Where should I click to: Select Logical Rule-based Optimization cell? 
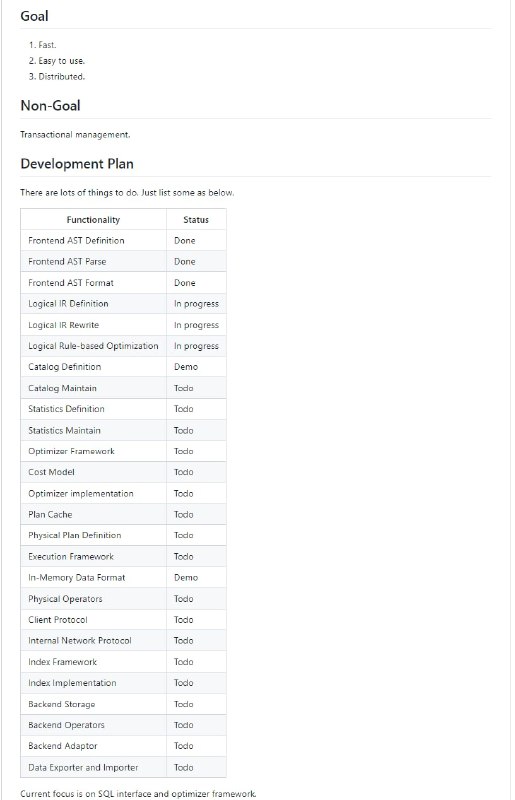[x=93, y=346]
